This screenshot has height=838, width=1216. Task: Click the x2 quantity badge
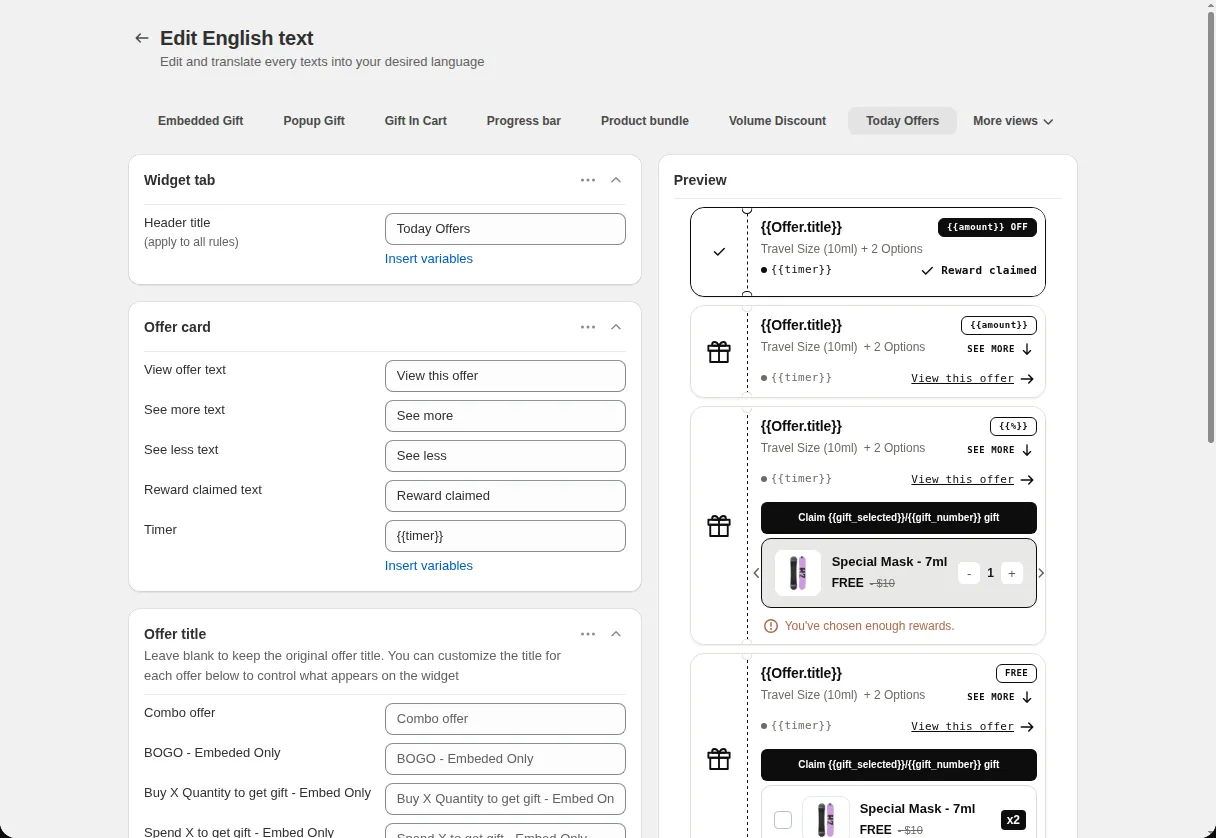pos(1013,820)
